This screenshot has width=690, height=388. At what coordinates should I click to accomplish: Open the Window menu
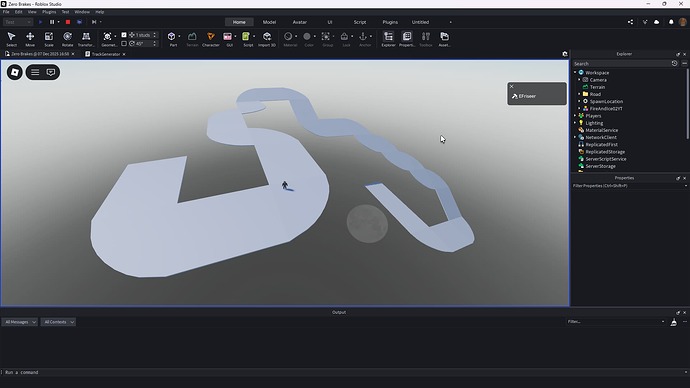click(82, 12)
